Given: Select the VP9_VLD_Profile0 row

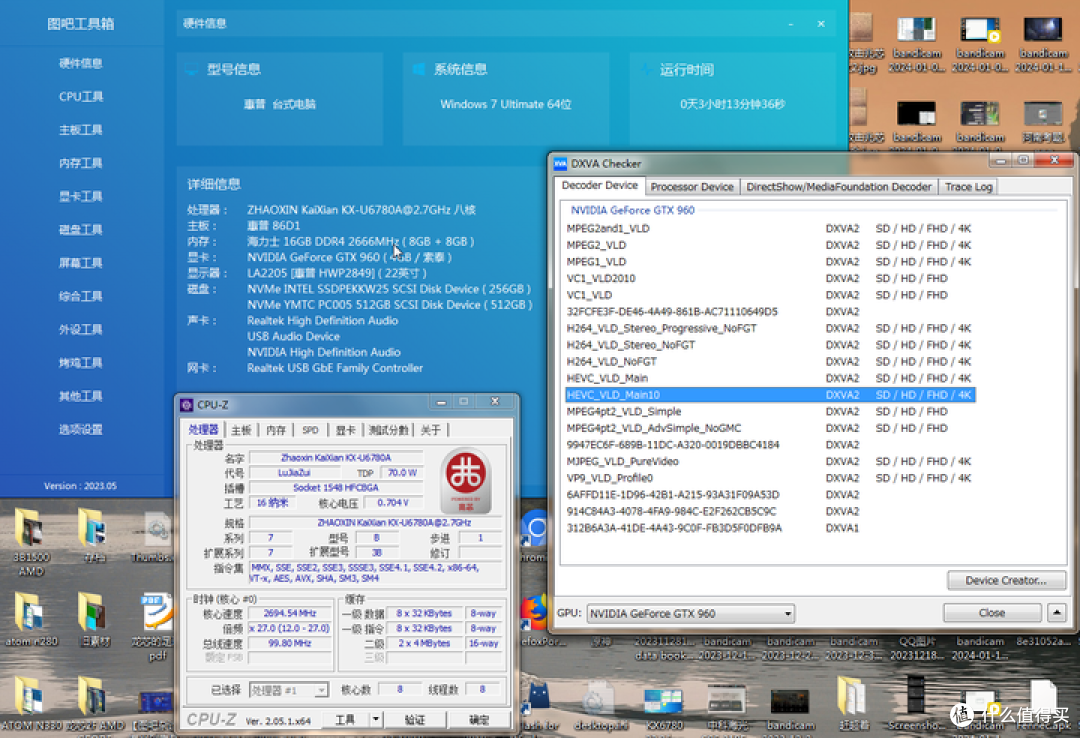Looking at the screenshot, I should click(770, 478).
